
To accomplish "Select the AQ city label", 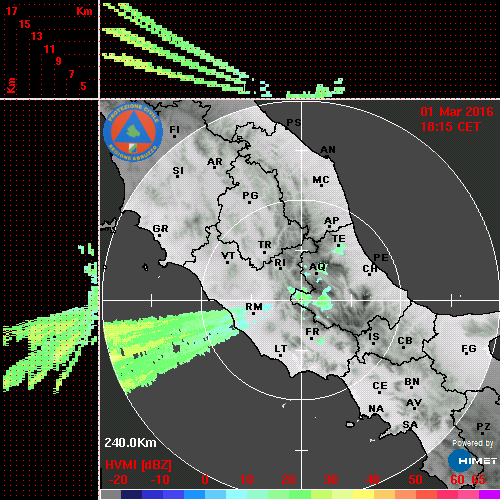I will pyautogui.click(x=317, y=267).
